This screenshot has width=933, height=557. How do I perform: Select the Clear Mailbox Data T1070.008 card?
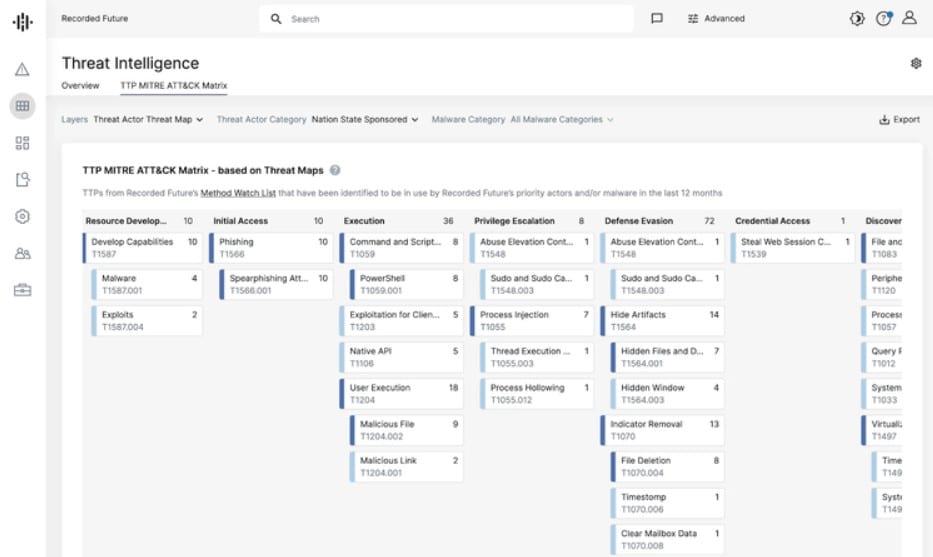[667, 539]
